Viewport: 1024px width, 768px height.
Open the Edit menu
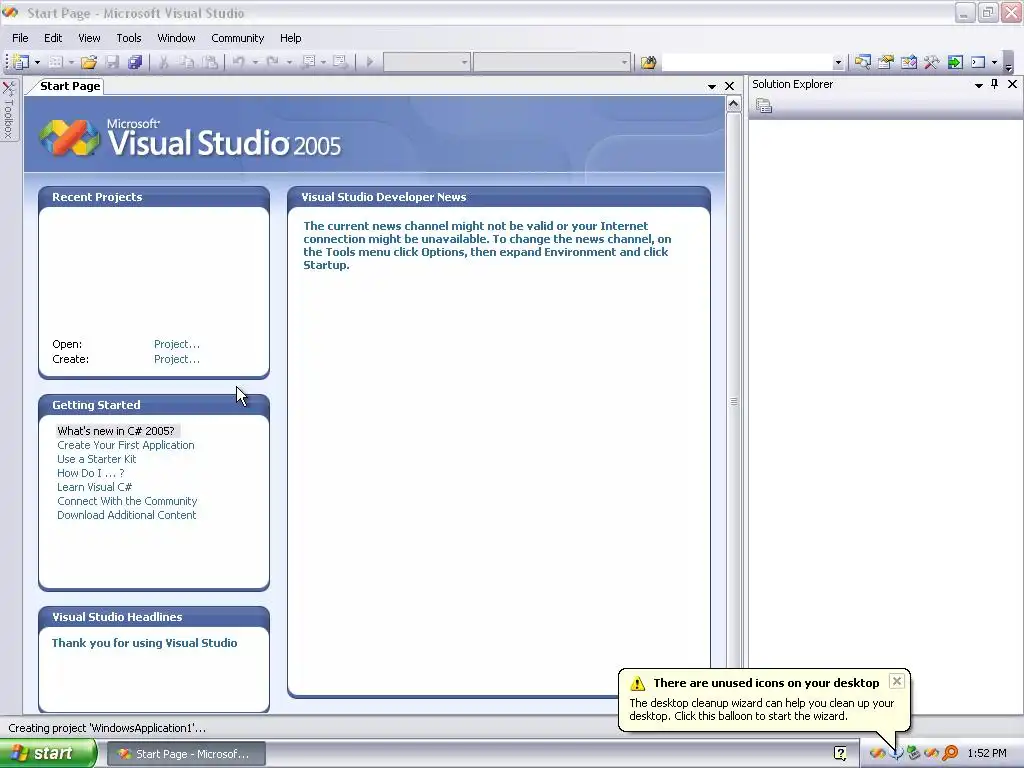click(53, 38)
